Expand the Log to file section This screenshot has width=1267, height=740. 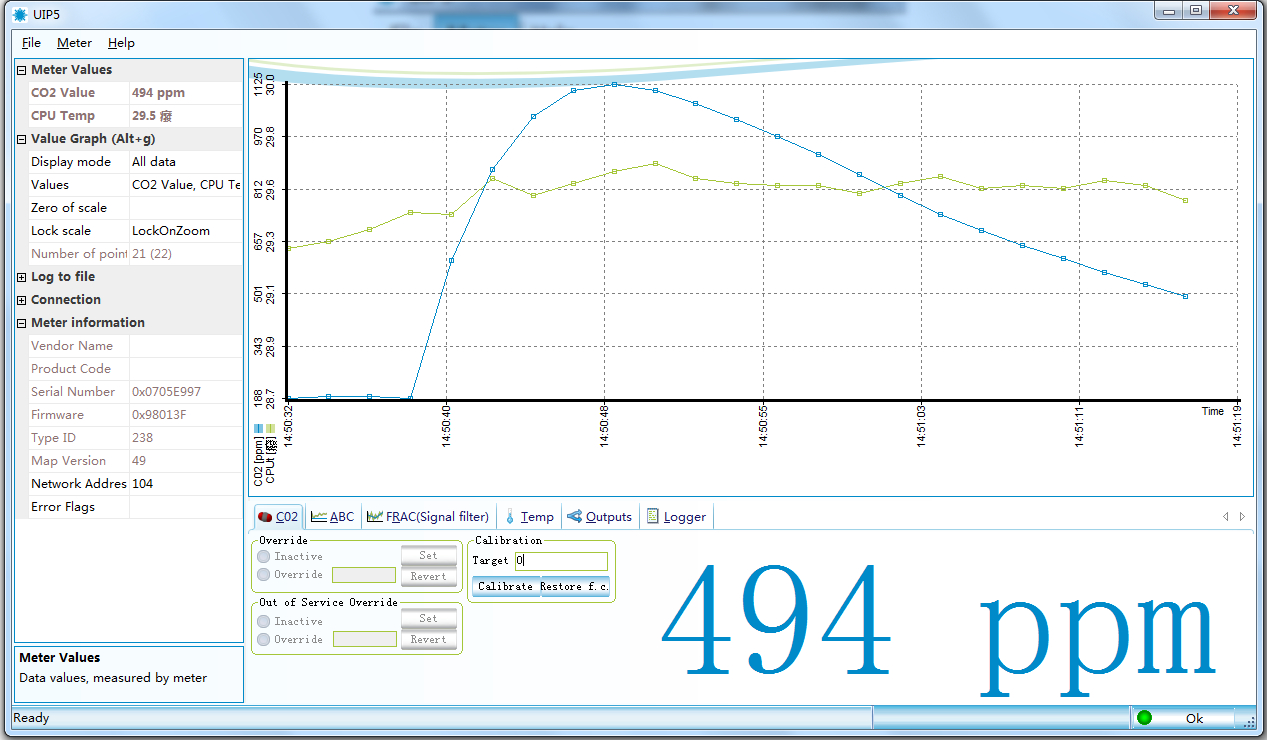22,277
